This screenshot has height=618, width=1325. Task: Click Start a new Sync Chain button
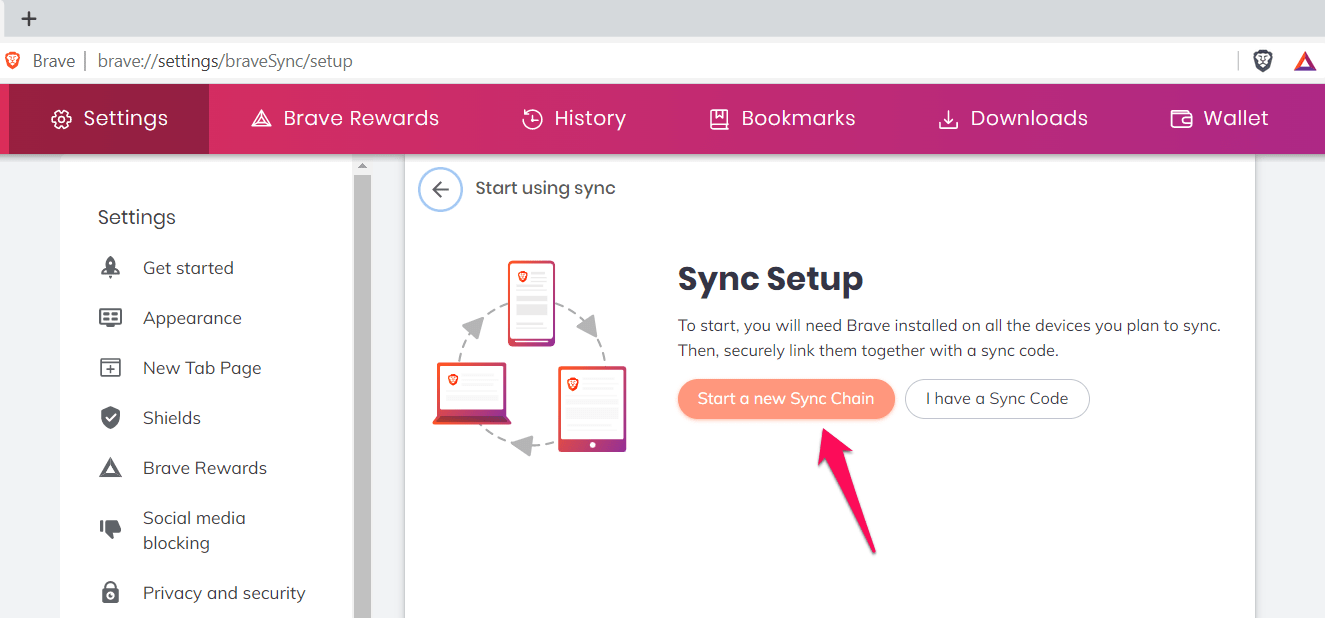coord(785,398)
